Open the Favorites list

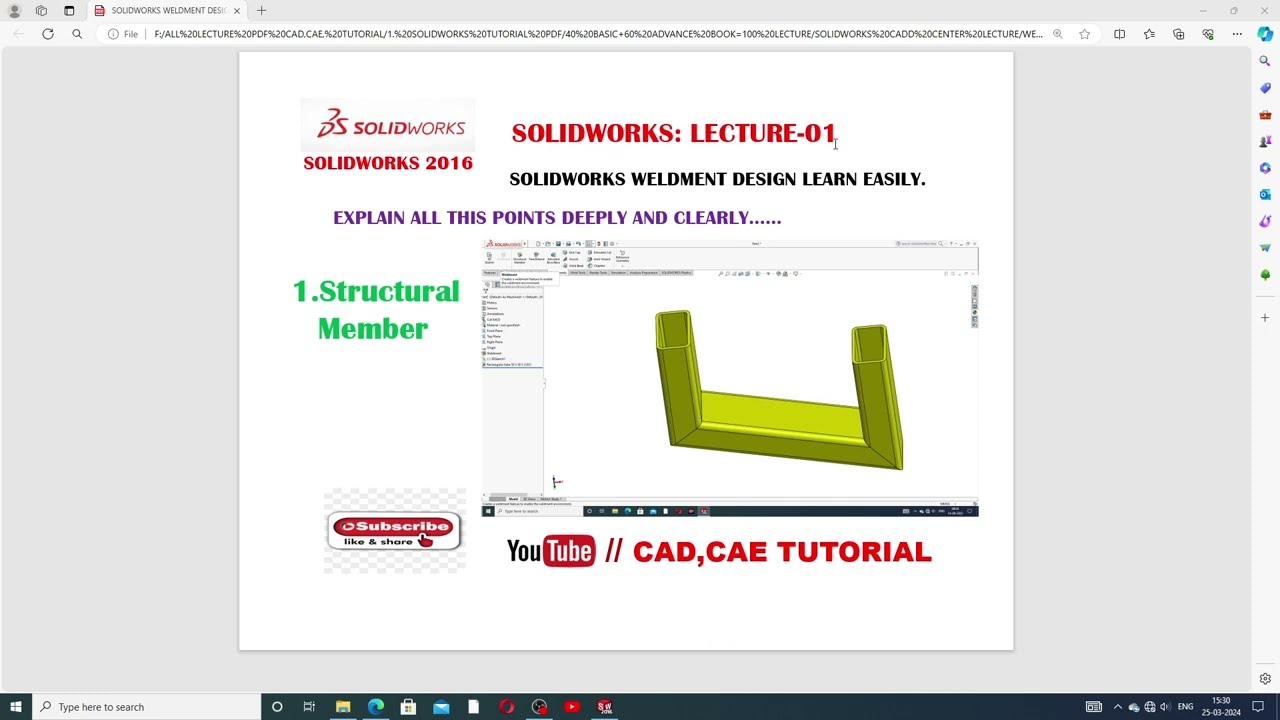click(1149, 34)
